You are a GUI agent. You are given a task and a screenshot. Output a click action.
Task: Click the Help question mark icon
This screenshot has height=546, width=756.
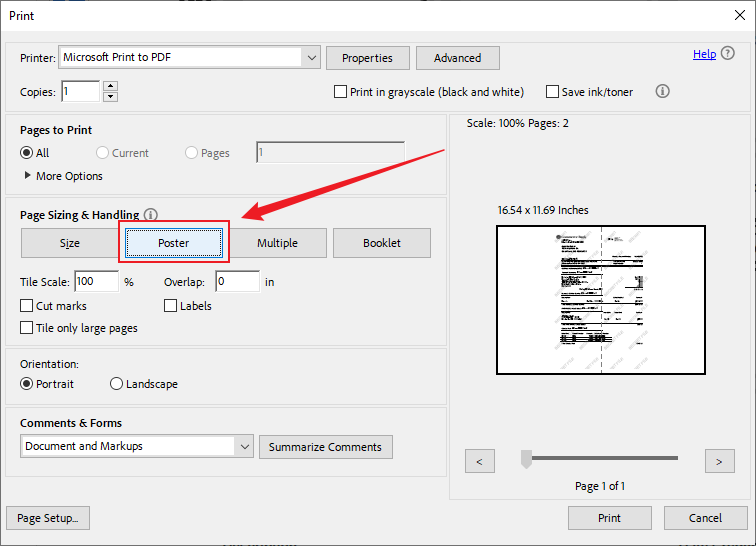(728, 54)
